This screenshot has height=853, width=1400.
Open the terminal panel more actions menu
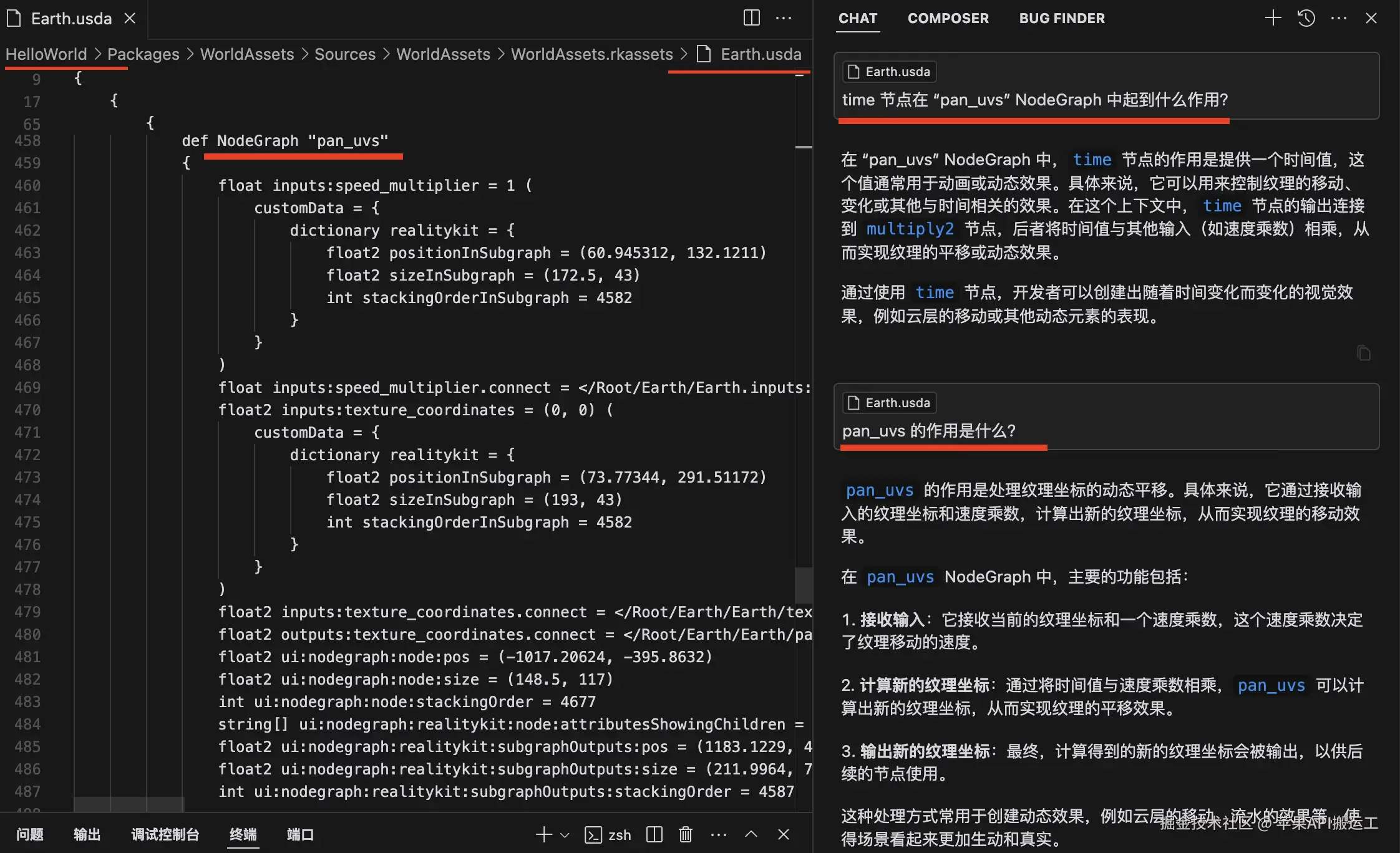(719, 834)
